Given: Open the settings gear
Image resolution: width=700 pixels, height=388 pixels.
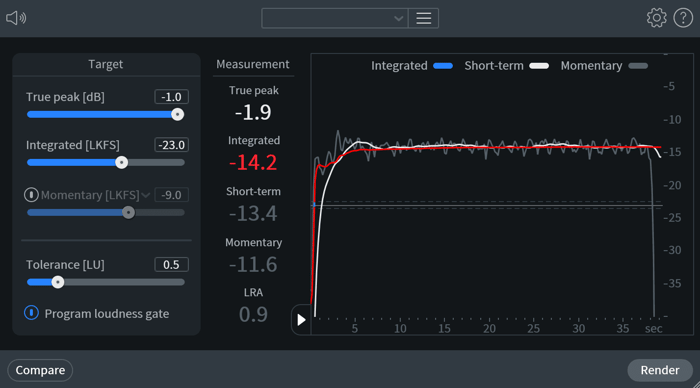Looking at the screenshot, I should tap(656, 18).
